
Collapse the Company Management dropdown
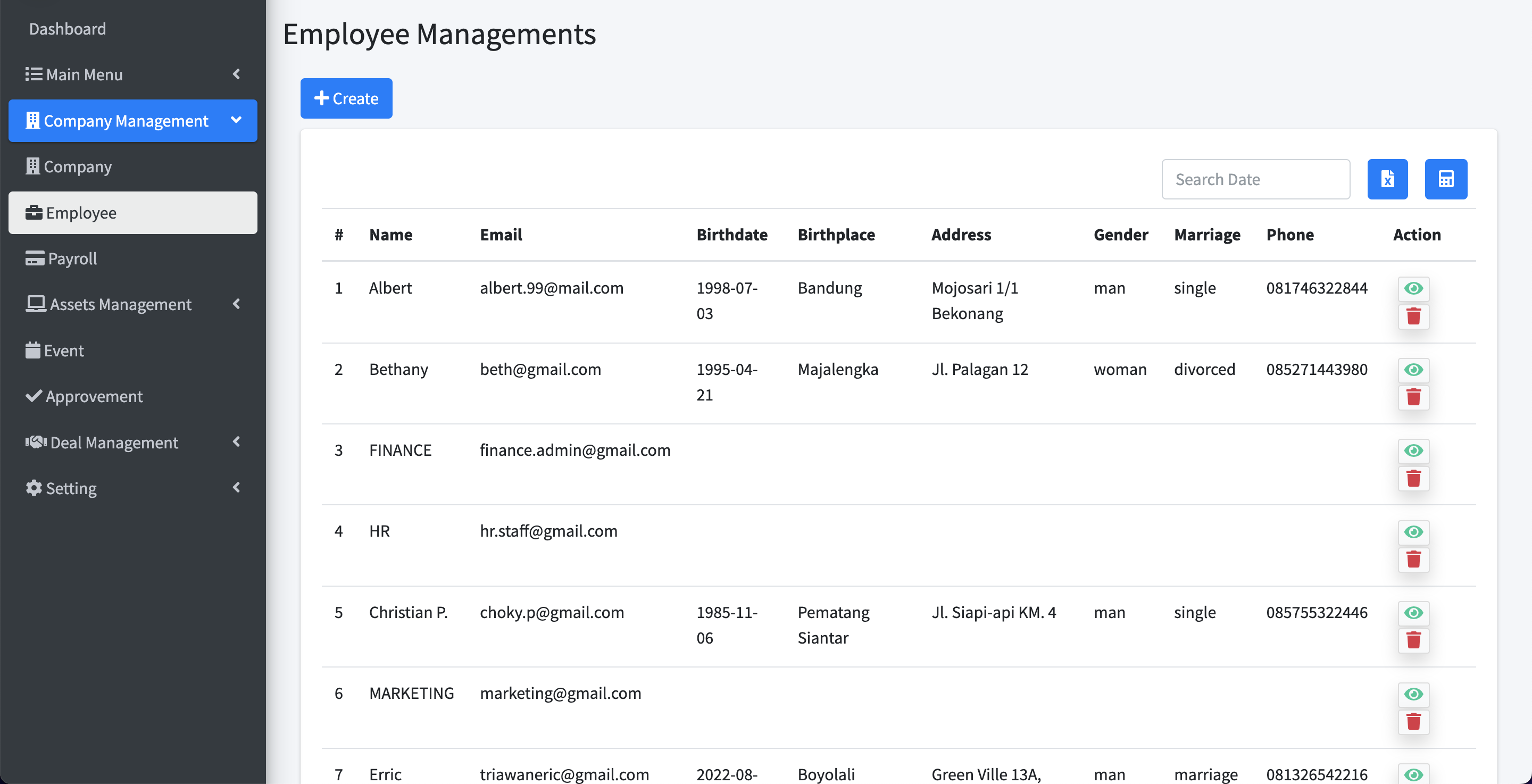pyautogui.click(x=132, y=121)
